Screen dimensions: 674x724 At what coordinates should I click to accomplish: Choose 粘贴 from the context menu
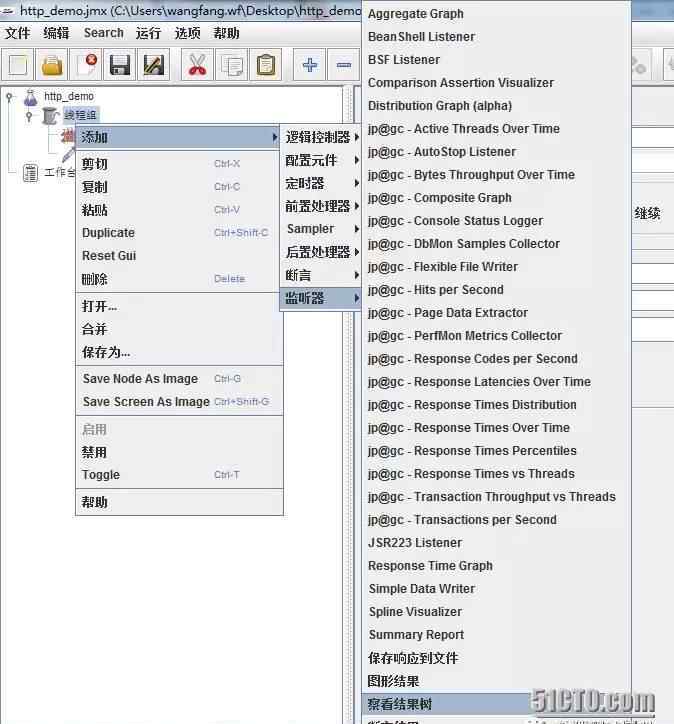pyautogui.click(x=179, y=210)
